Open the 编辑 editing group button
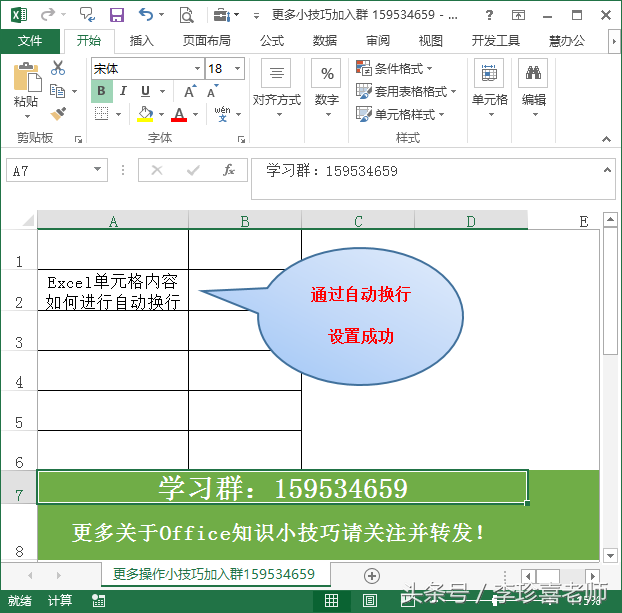Viewport: 622px width, 613px height. (x=534, y=89)
